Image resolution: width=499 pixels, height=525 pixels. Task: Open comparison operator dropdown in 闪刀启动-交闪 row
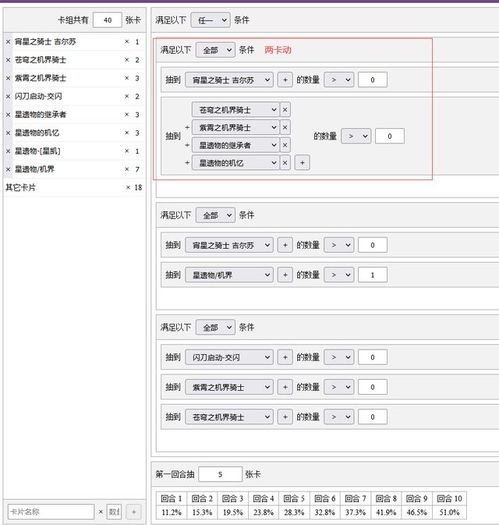[339, 357]
